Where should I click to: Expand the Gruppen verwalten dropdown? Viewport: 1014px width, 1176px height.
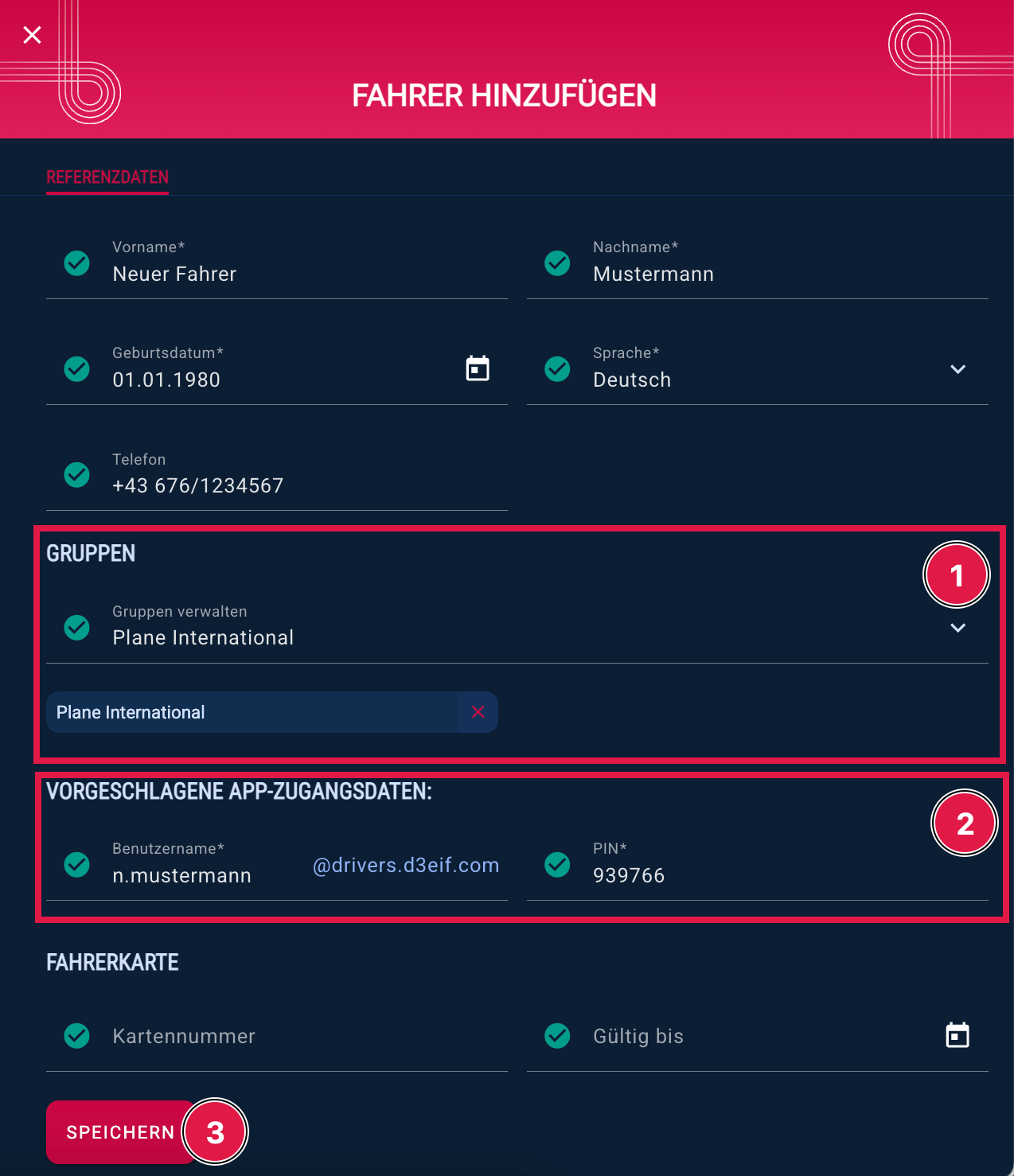pyautogui.click(x=957, y=628)
